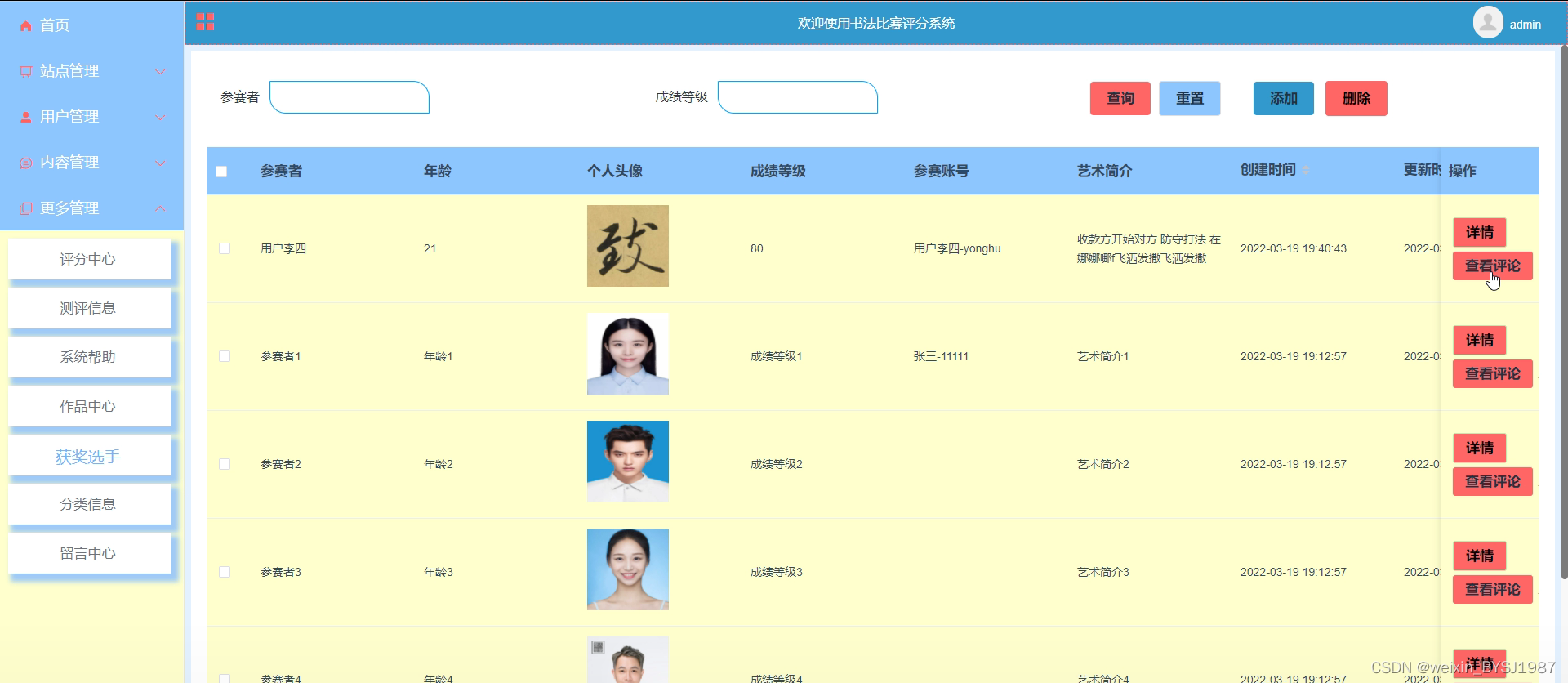Tick the select-all checkbox in table header
The height and width of the screenshot is (683, 1568).
(221, 172)
